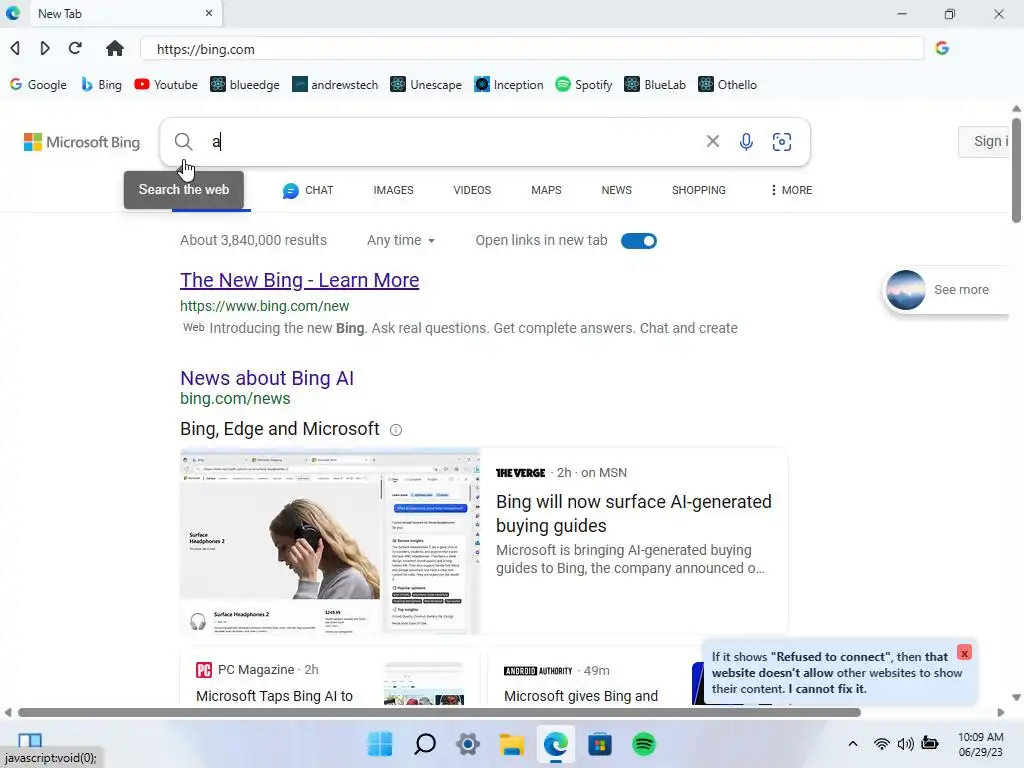This screenshot has height=768, width=1024.
Task: Open the bing.com/news link
Action: point(235,398)
